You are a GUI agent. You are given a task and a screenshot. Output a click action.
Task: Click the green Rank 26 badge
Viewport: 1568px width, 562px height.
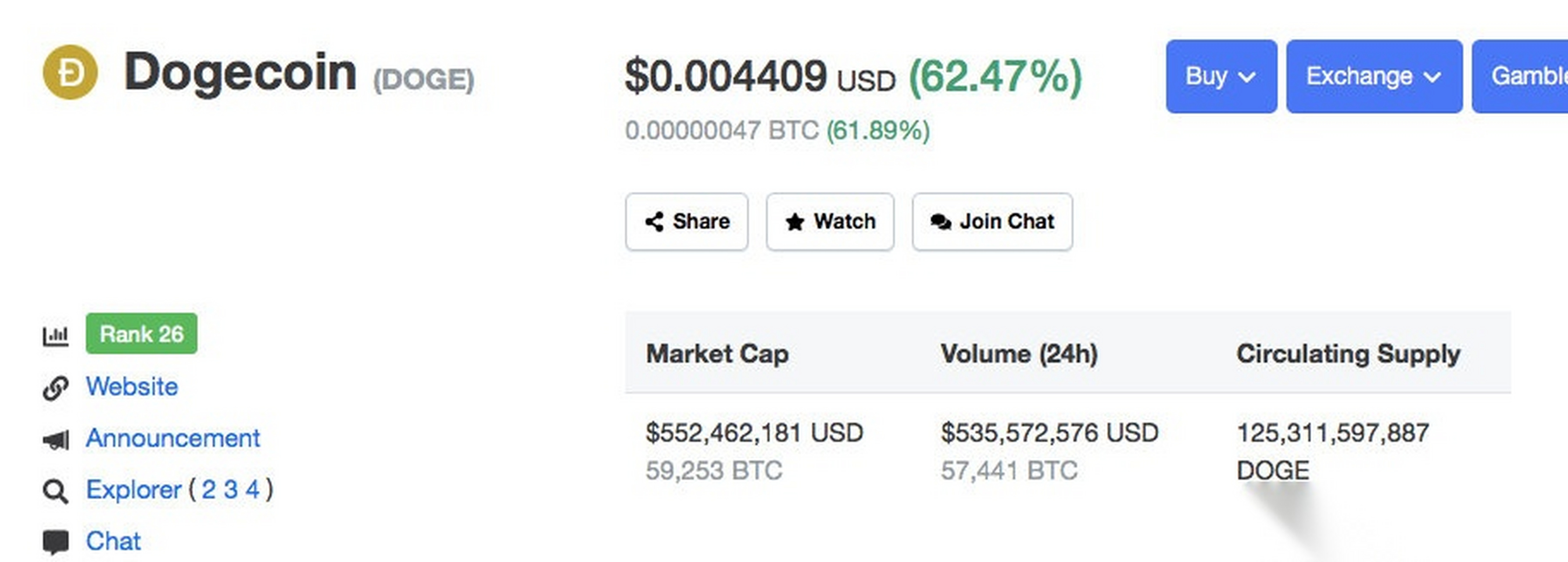pos(141,334)
